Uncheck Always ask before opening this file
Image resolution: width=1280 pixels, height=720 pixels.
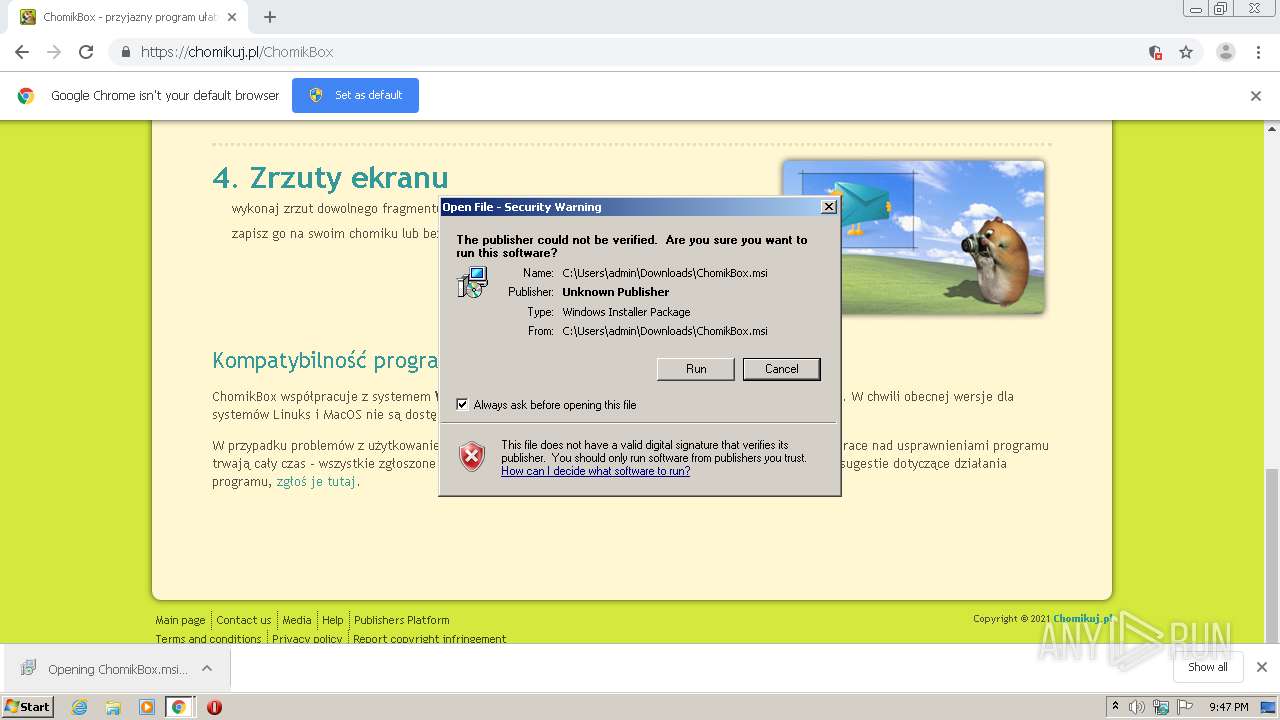[x=462, y=404]
